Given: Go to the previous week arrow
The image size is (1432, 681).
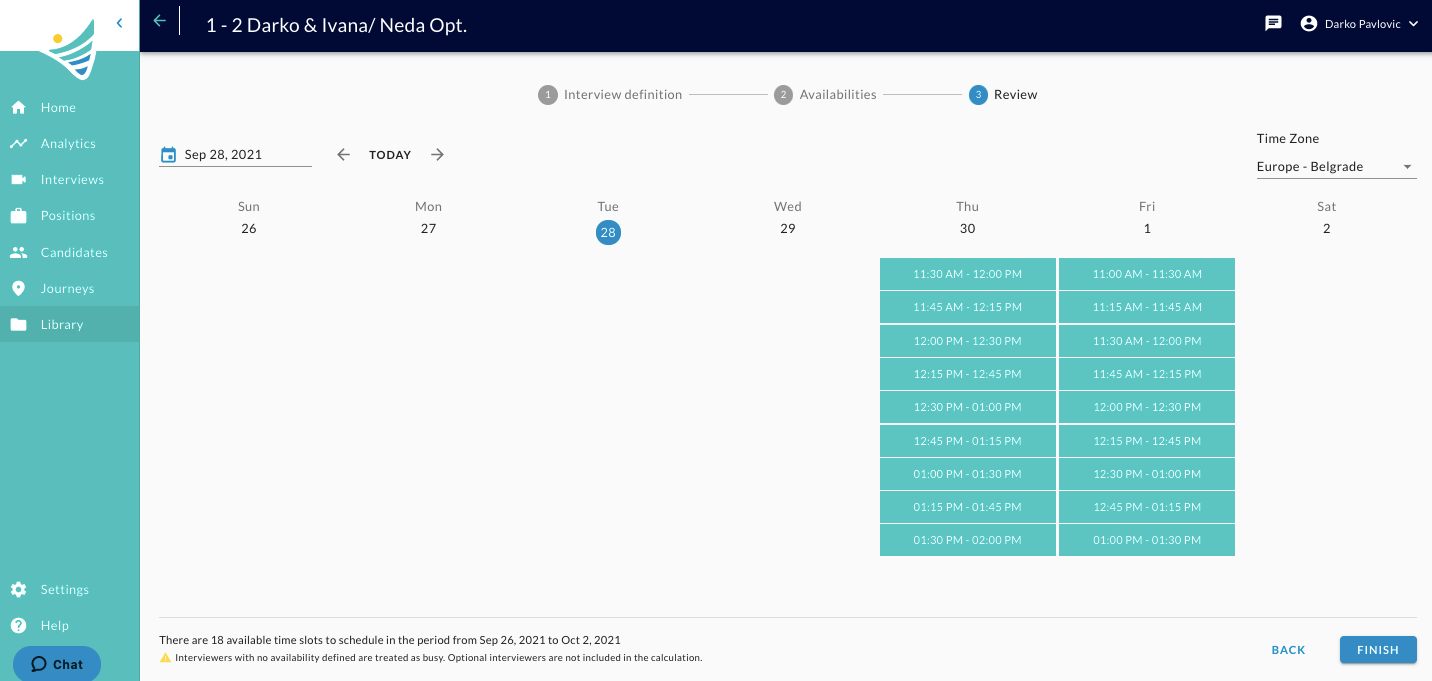Looking at the screenshot, I should [x=343, y=155].
